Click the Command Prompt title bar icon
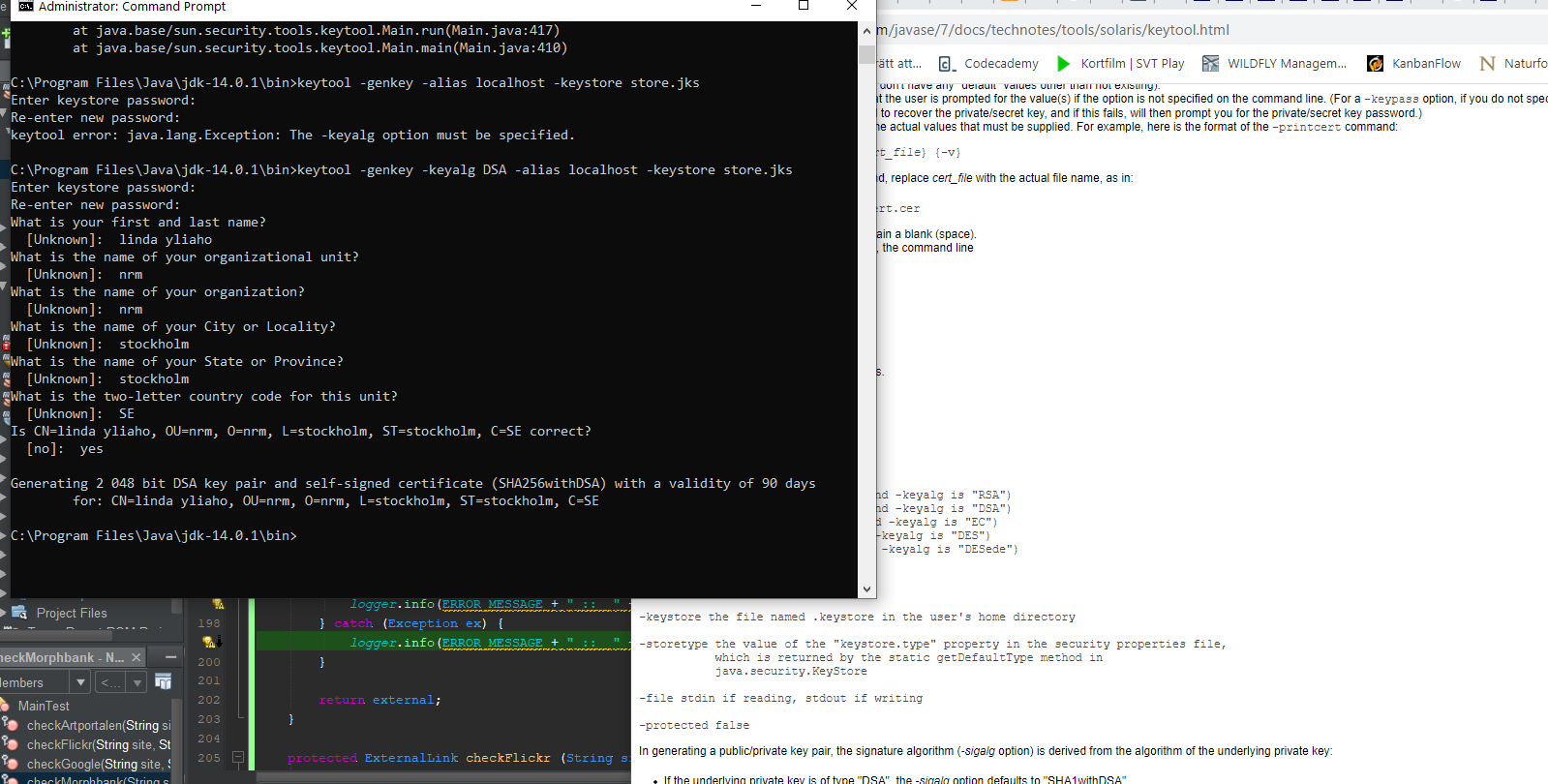Viewport: 1548px width, 784px height. pyautogui.click(x=26, y=6)
